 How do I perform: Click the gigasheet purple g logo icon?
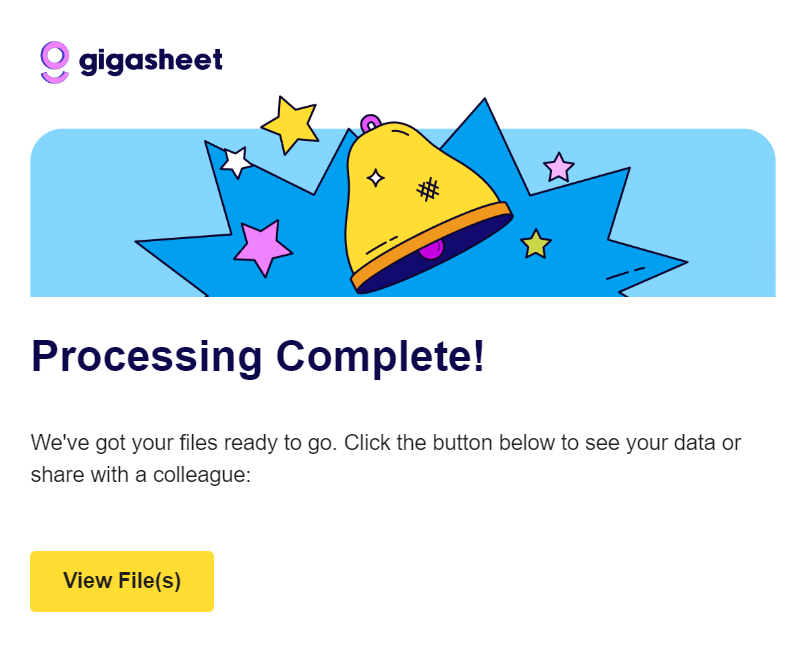pyautogui.click(x=55, y=62)
